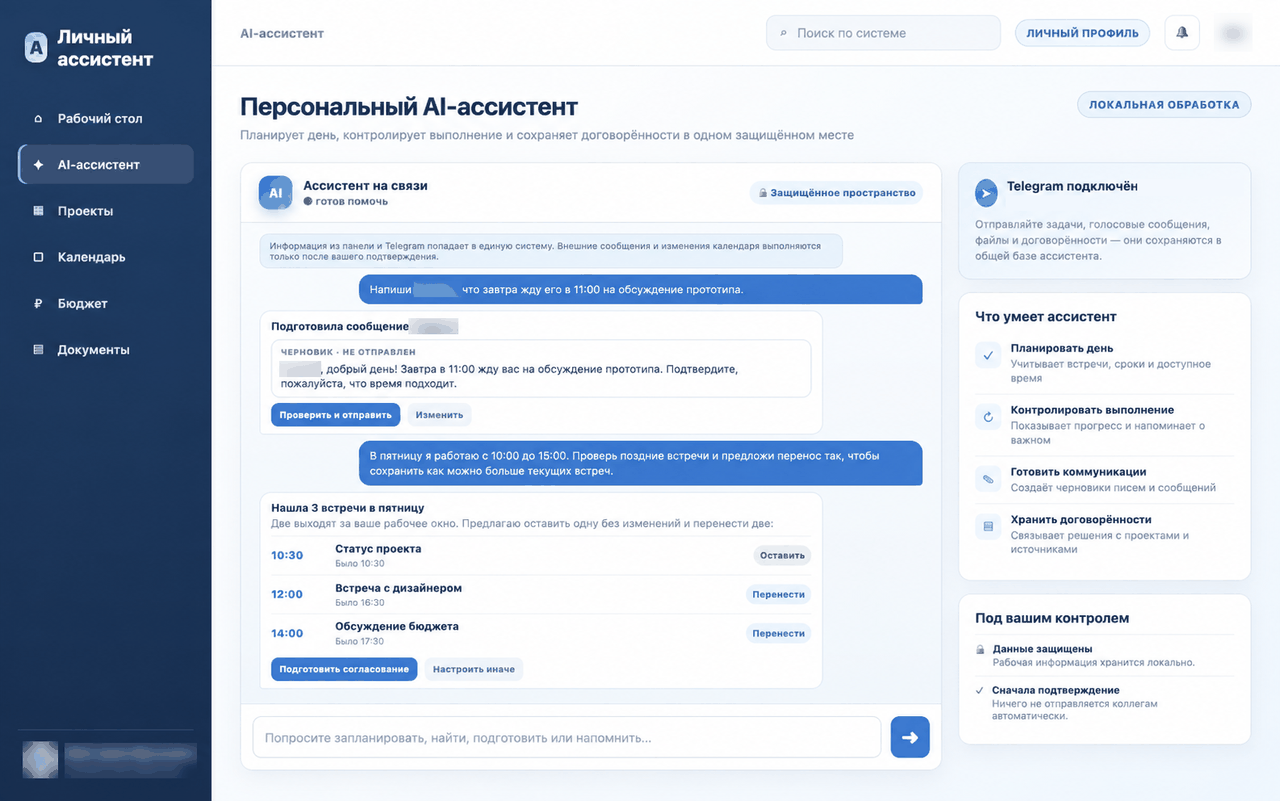The width and height of the screenshot is (1280, 801).
Task: Click the message input "Попросите запланировать…"
Action: point(566,738)
